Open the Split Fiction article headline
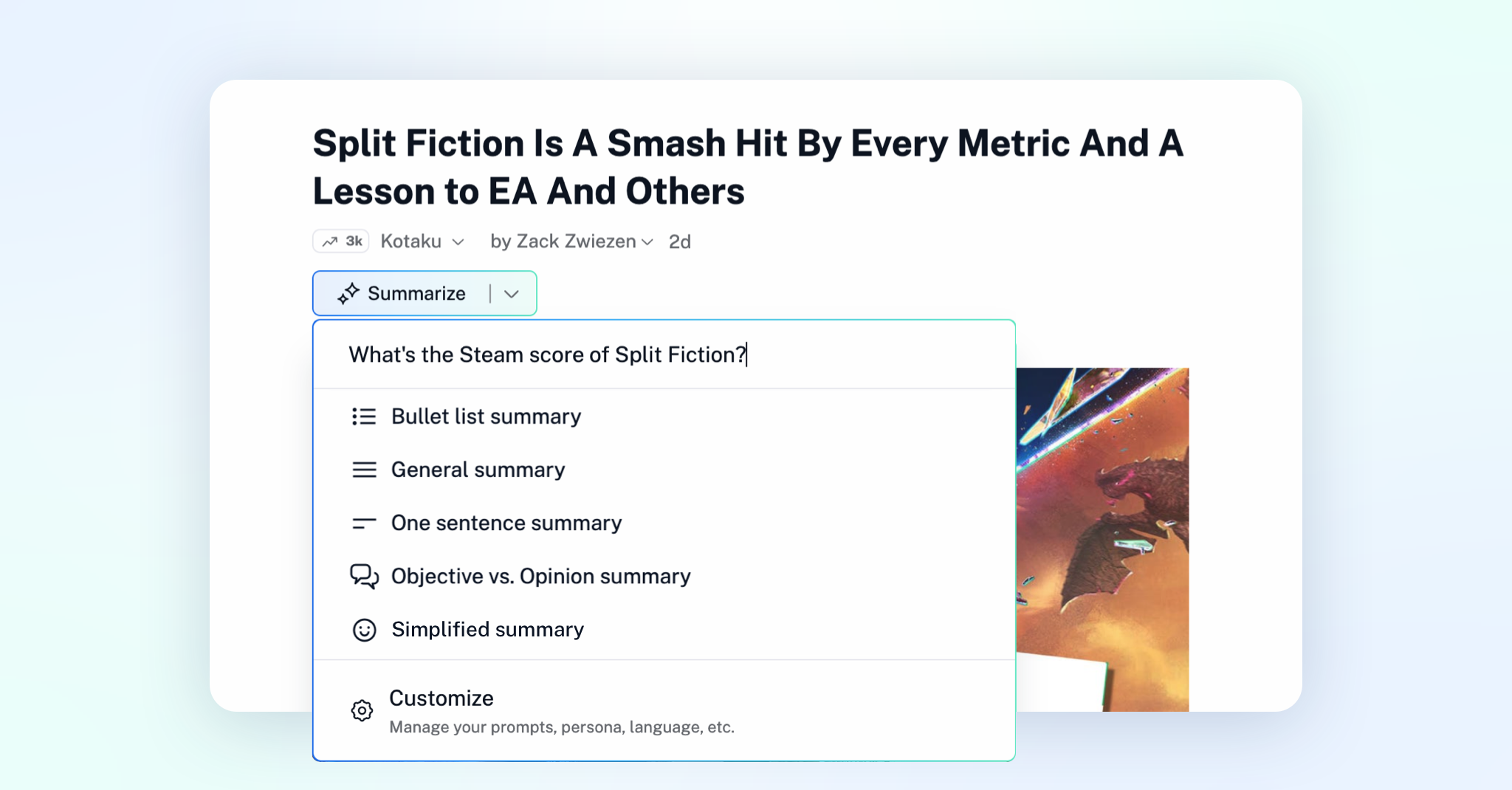1512x790 pixels. 747,167
